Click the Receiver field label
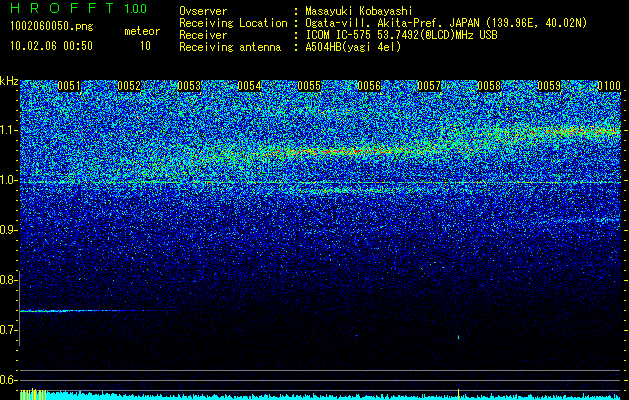629x400 pixels. click(203, 35)
